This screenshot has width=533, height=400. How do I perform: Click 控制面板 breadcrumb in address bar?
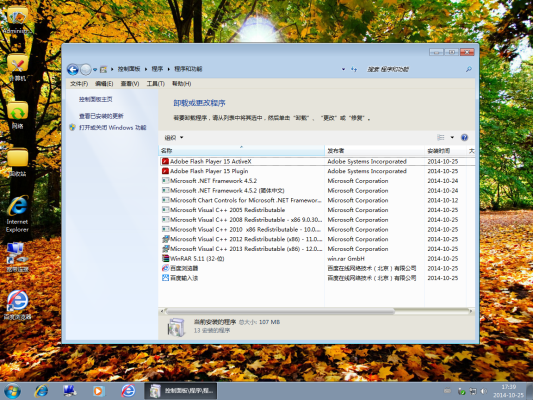tap(129, 69)
